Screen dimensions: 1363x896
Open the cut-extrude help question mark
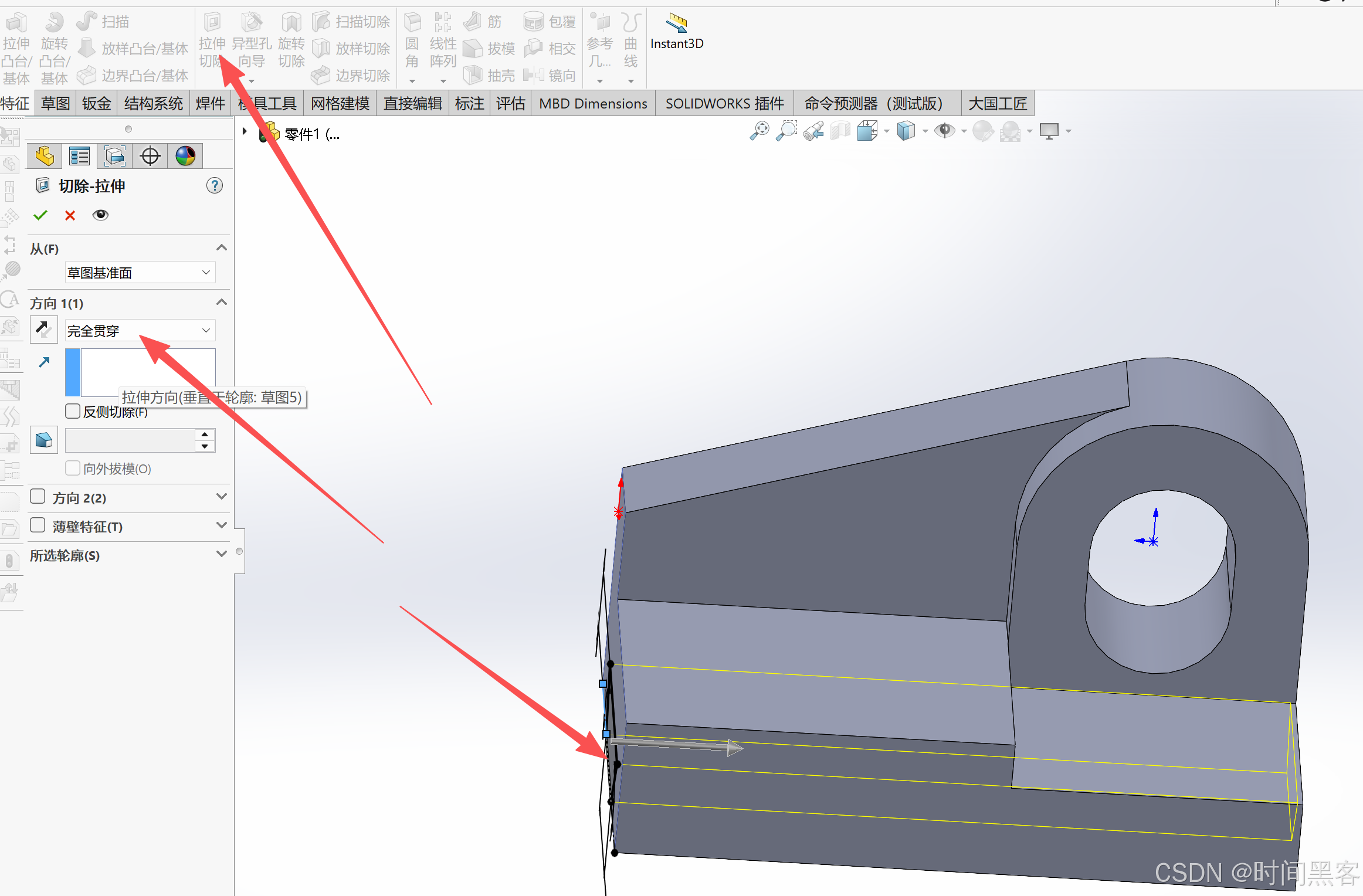[x=215, y=186]
